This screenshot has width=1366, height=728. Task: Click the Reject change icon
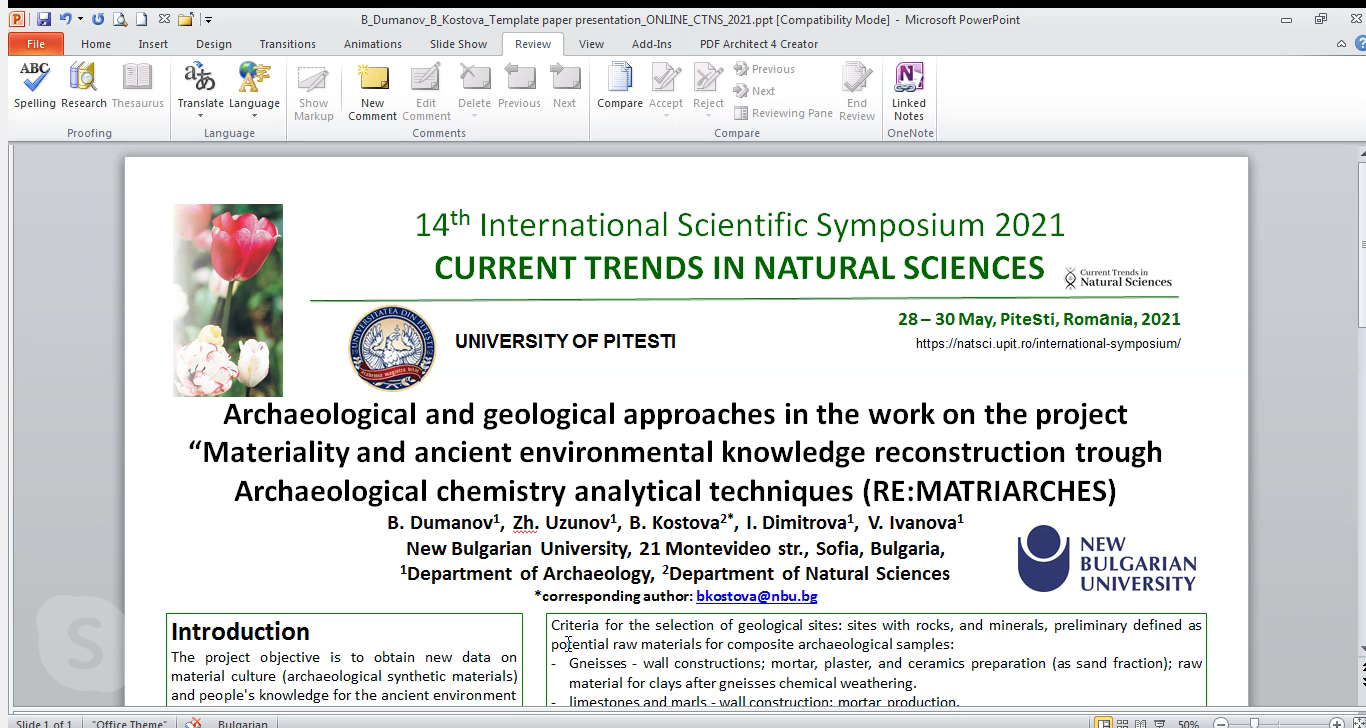[708, 78]
